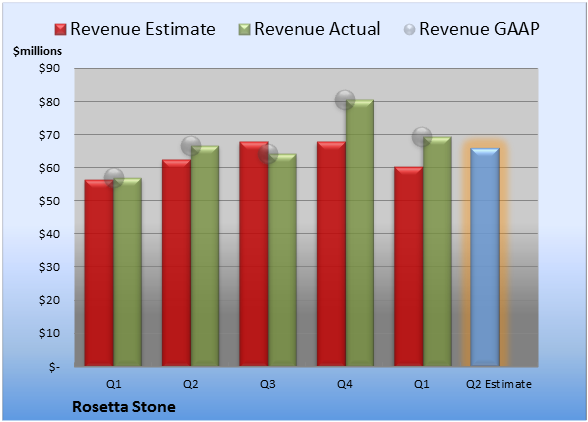Image resolution: width=588 pixels, height=422 pixels.
Task: Click the 'Q2' x-axis label
Action: (190, 384)
